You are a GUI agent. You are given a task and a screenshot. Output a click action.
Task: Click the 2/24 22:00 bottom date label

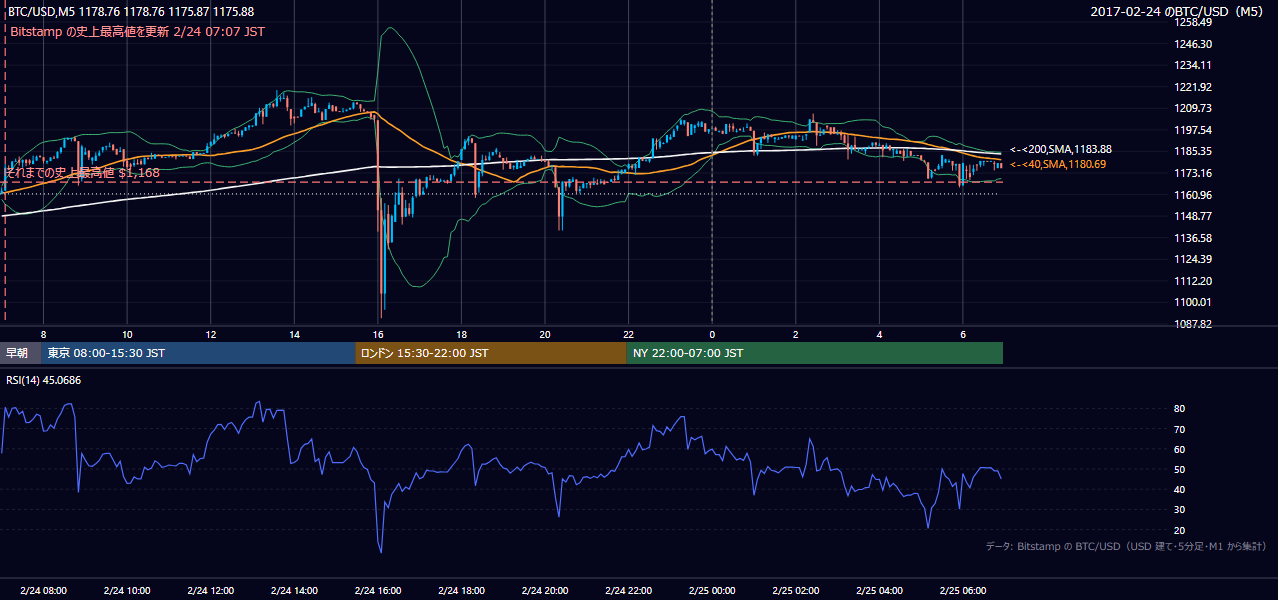tap(628, 590)
